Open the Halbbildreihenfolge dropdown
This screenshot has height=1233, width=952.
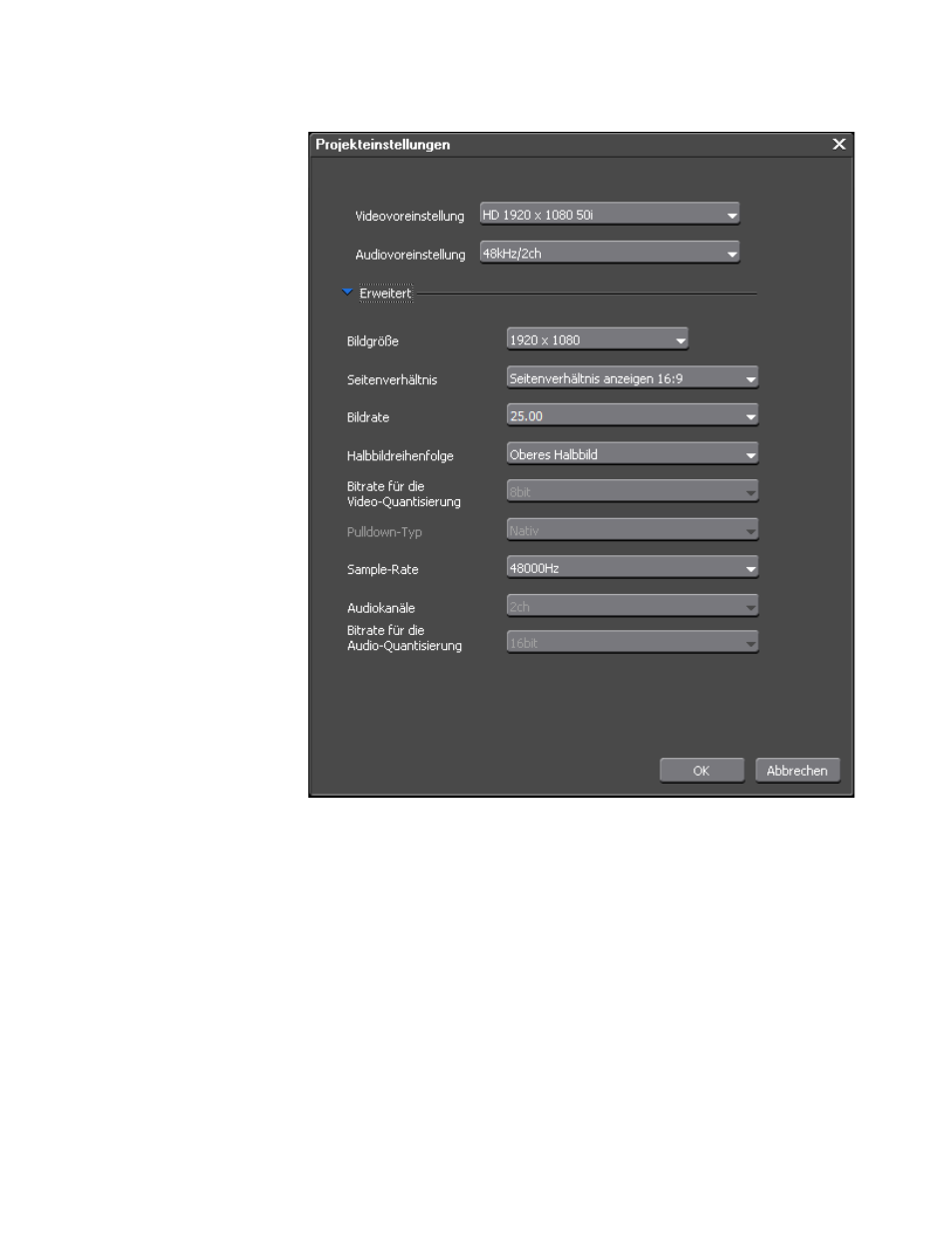click(633, 454)
